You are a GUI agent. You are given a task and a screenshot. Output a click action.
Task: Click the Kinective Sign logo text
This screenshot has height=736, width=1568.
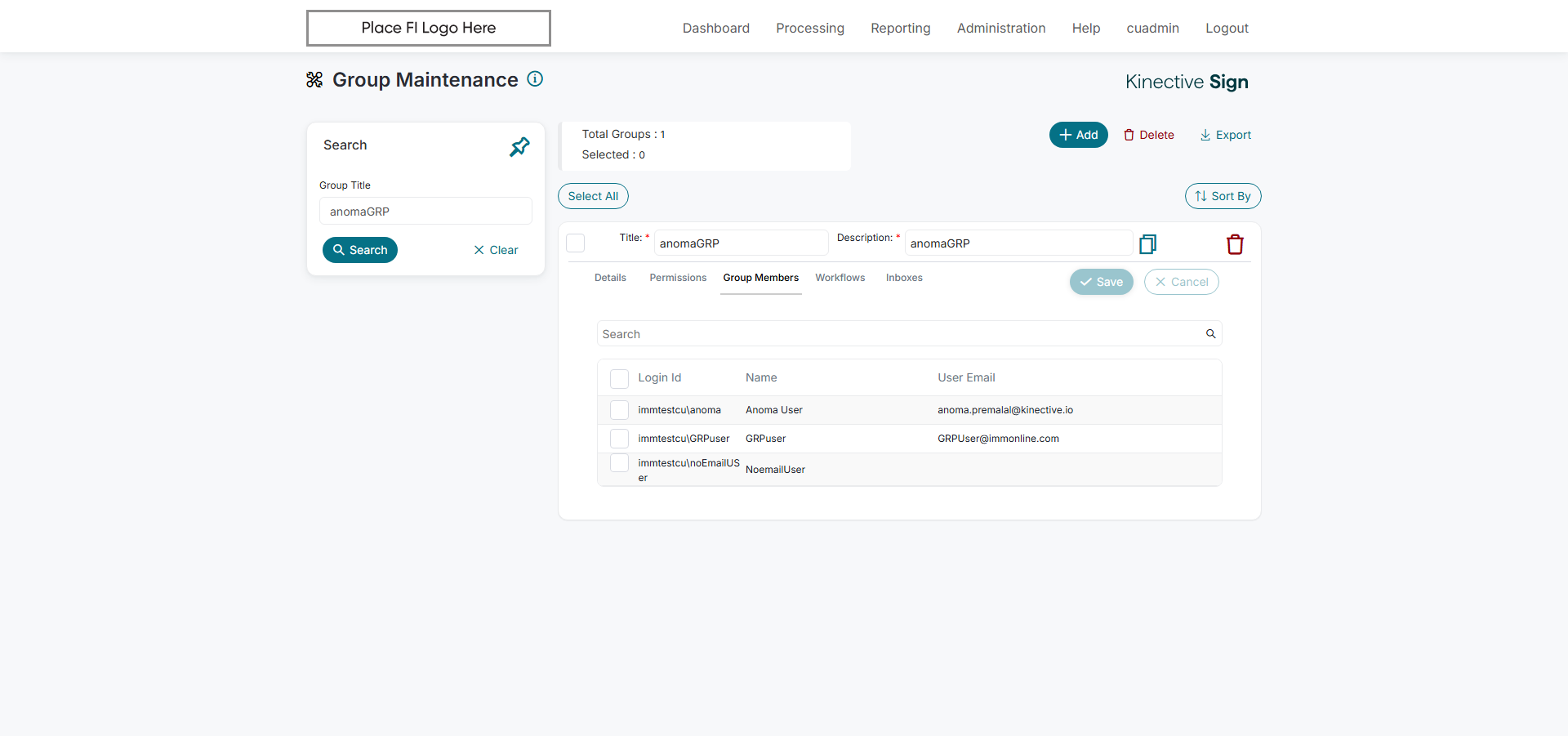[1187, 82]
